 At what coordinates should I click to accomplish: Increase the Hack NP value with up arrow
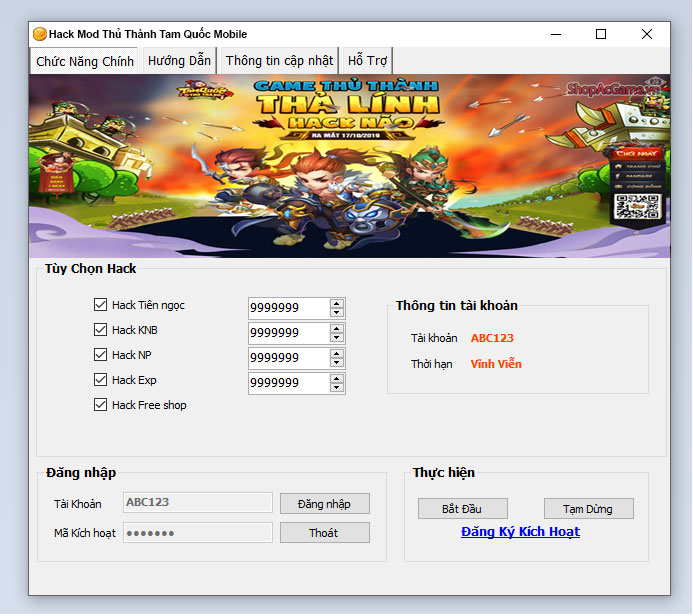(337, 354)
